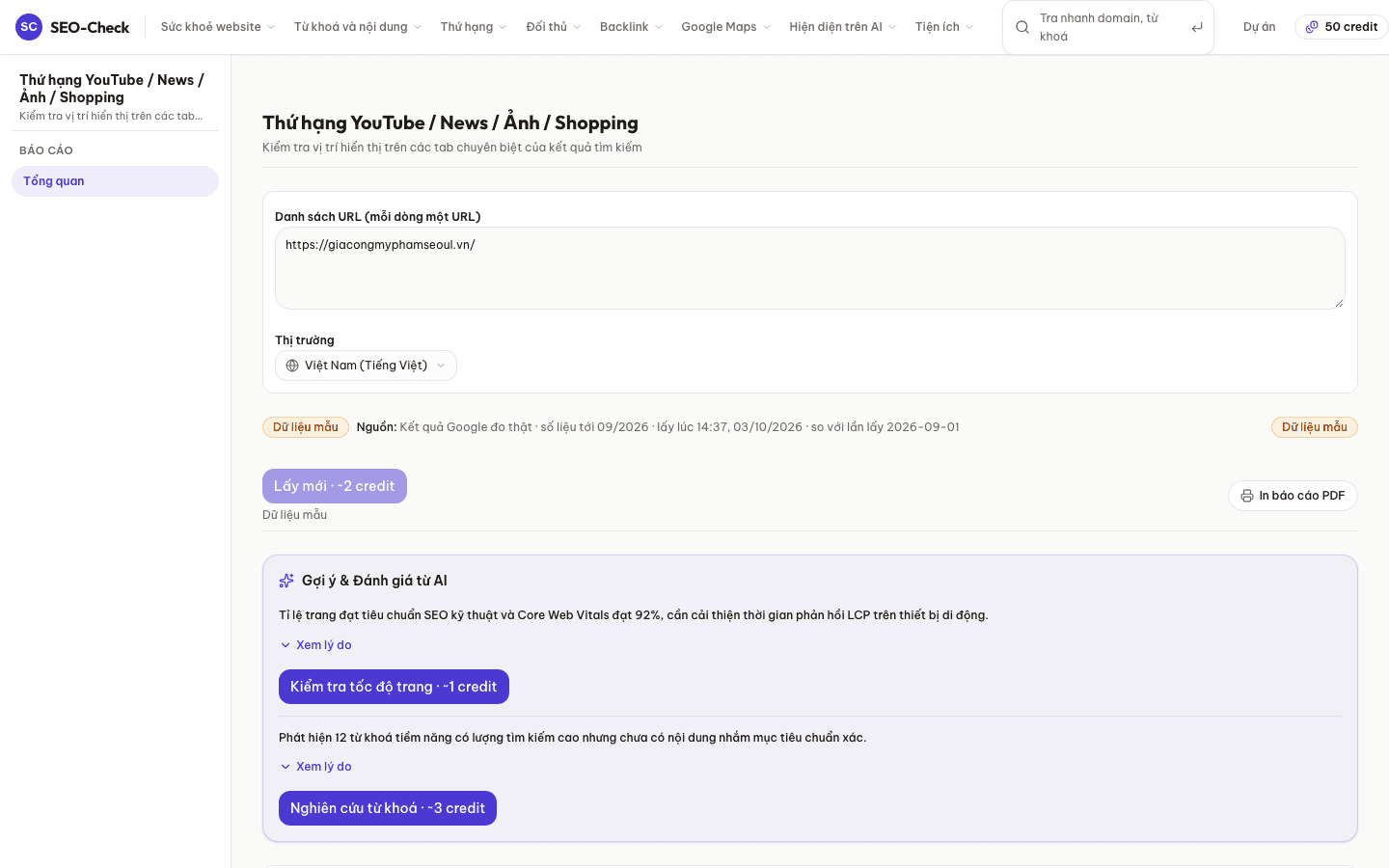Open the Từ khoá và nội dung menu

click(357, 27)
